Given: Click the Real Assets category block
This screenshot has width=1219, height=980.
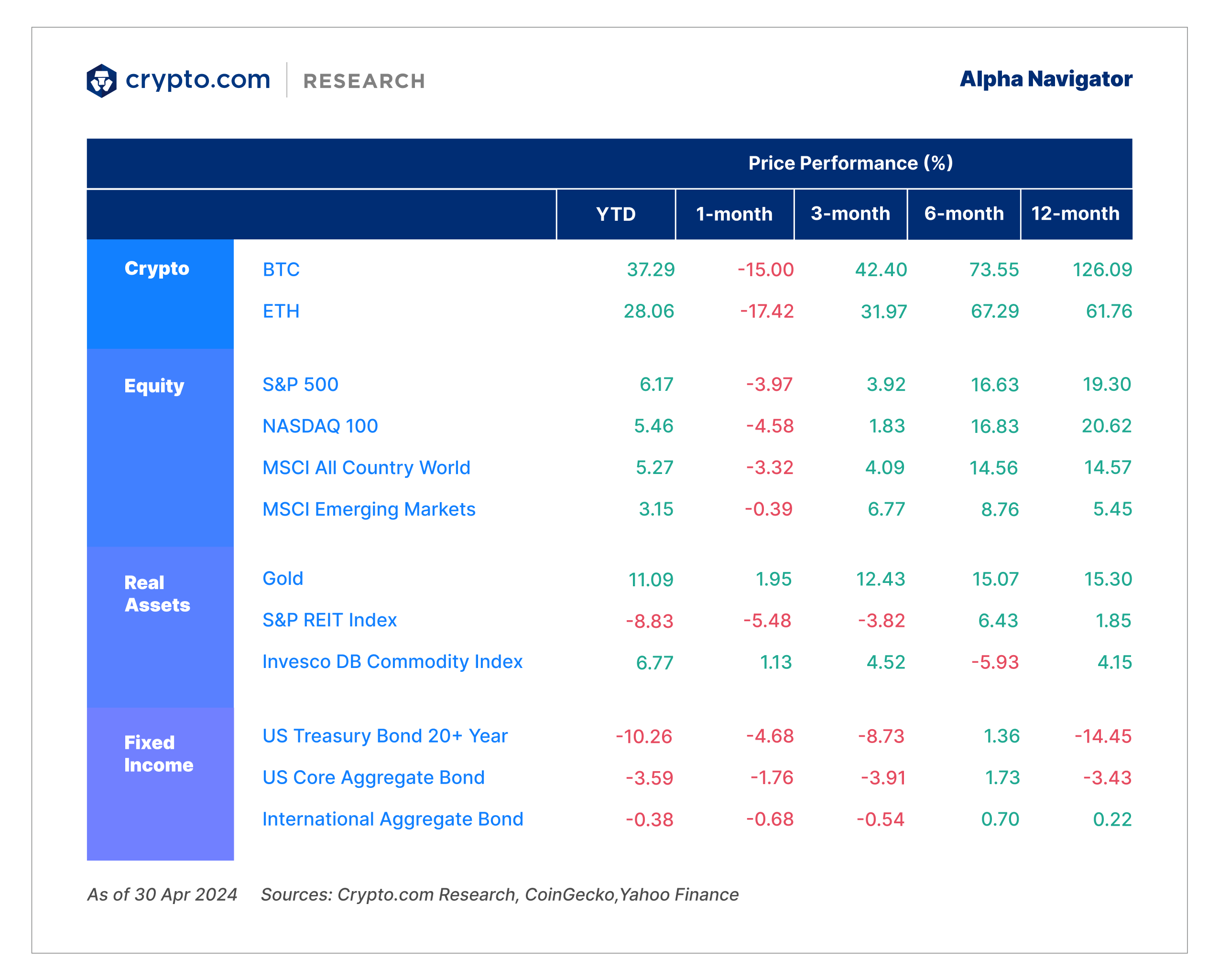Looking at the screenshot, I should 160,627.
